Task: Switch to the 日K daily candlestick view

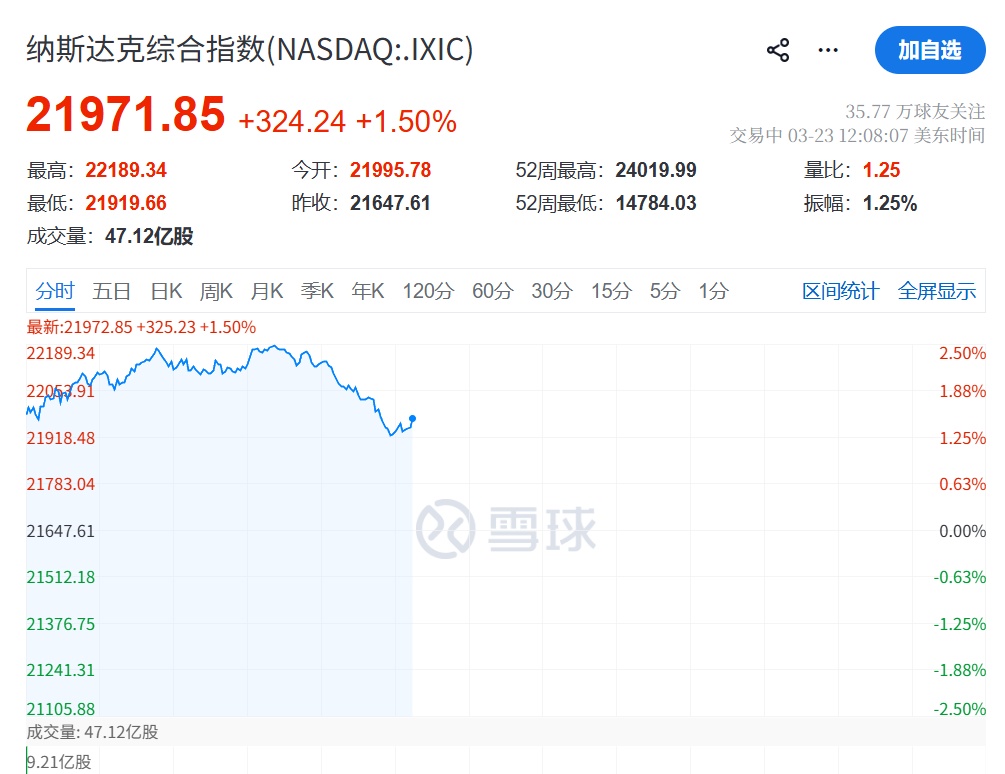Action: 165,291
